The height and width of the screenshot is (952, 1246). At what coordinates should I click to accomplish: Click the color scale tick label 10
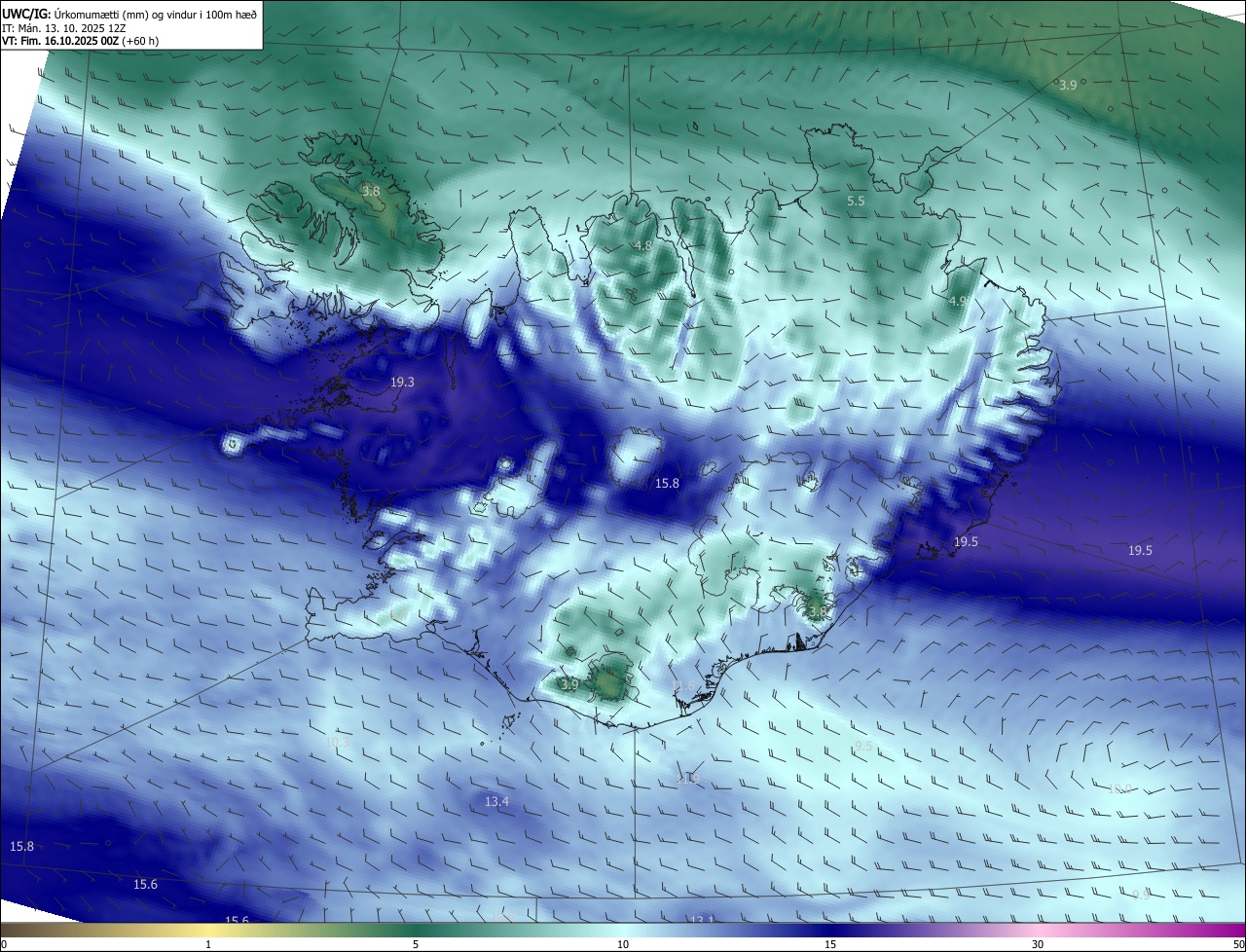click(623, 944)
